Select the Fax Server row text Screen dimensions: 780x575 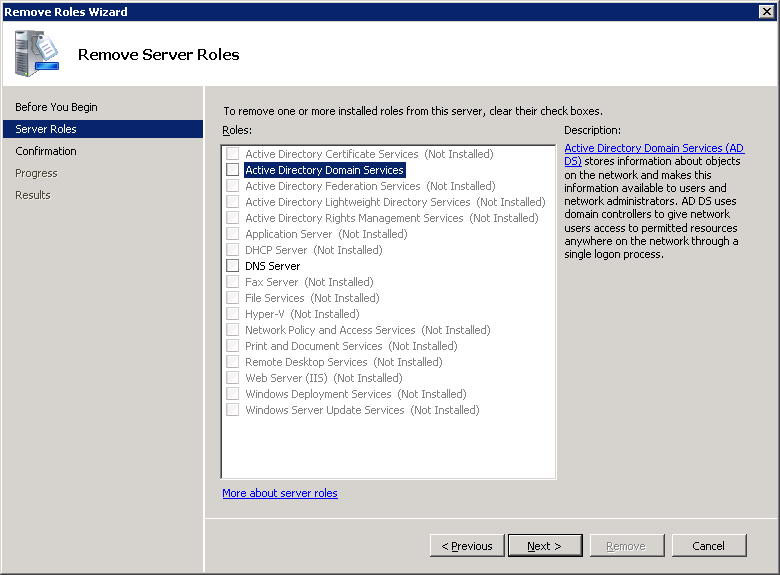click(x=309, y=282)
